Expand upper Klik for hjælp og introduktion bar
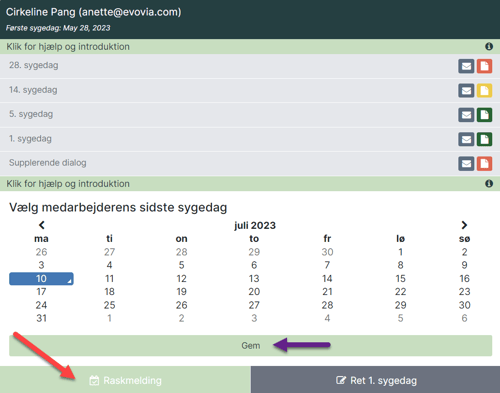This screenshot has height=393, width=500. point(250,46)
